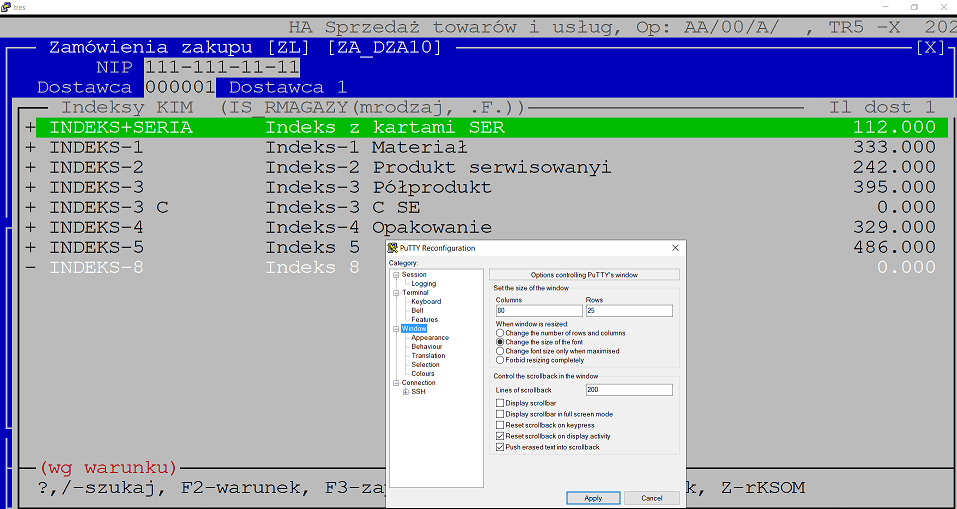
Task: Click the 395.000 quantity value
Action: coord(894,187)
